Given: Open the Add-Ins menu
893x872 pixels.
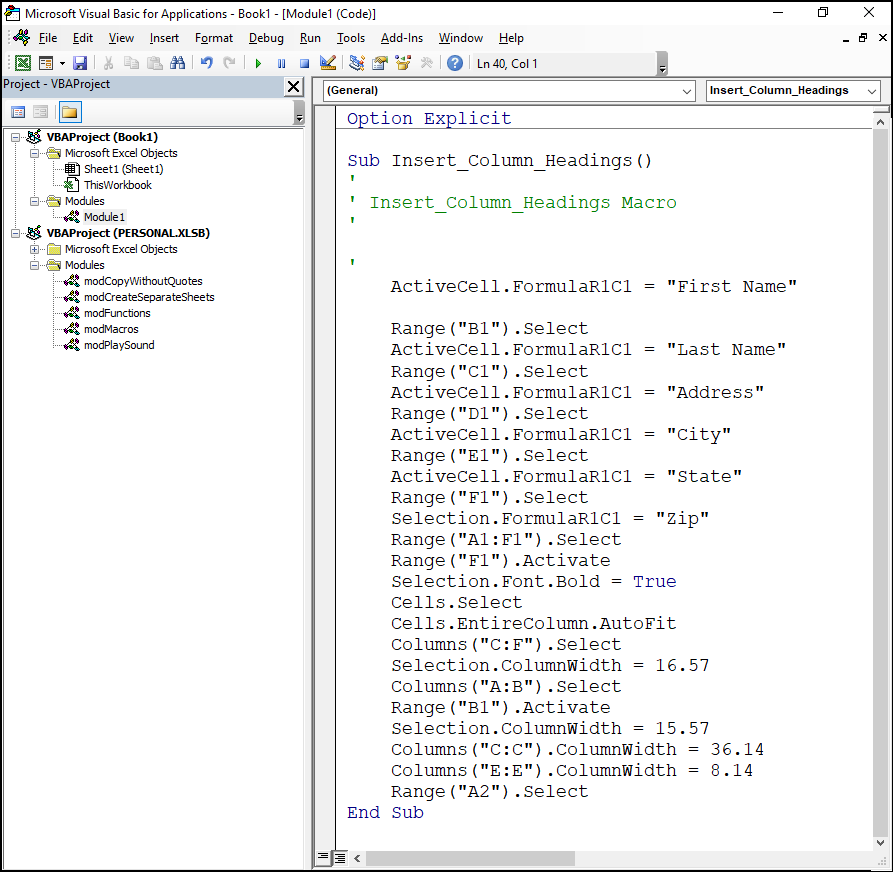Looking at the screenshot, I should 402,38.
